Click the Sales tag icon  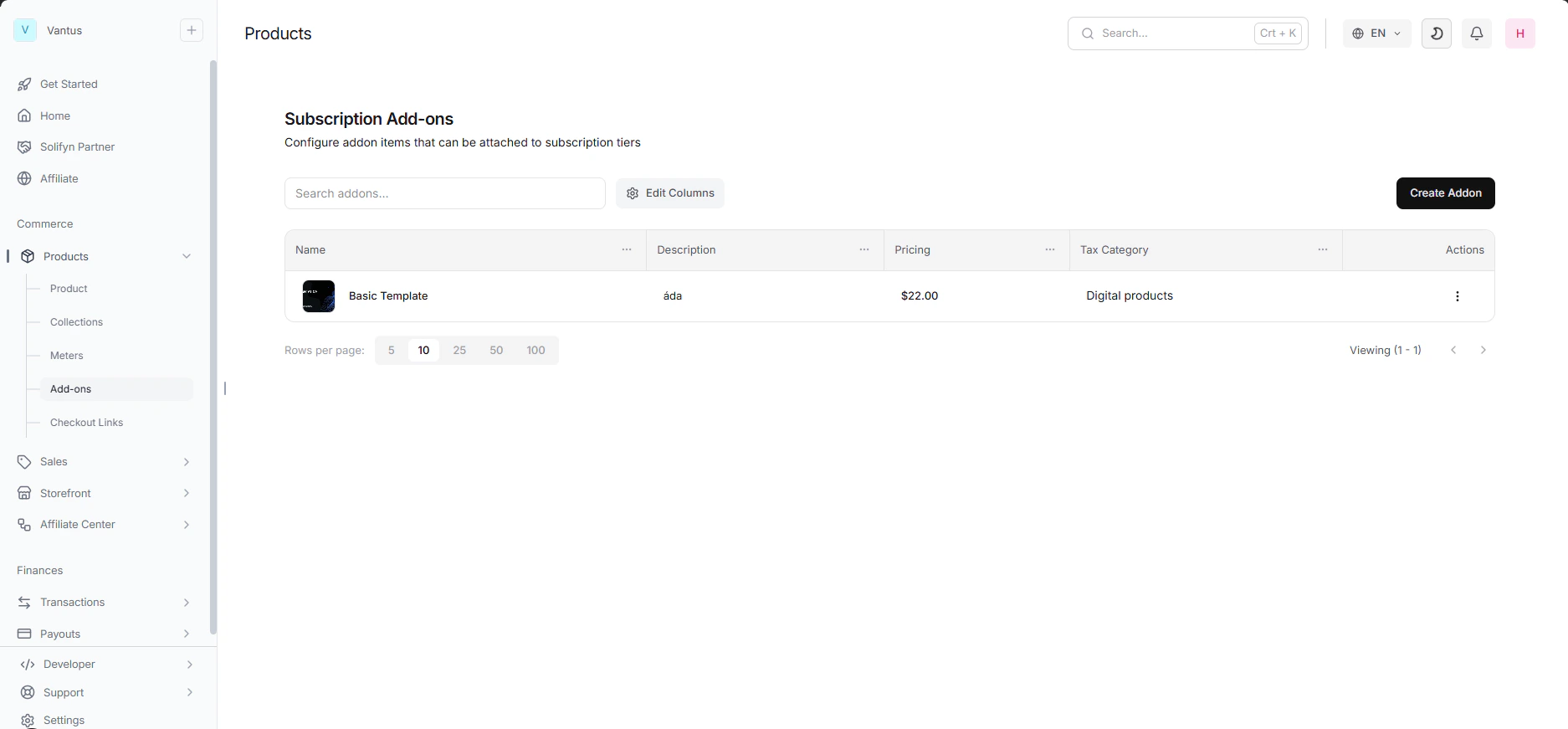coord(24,462)
